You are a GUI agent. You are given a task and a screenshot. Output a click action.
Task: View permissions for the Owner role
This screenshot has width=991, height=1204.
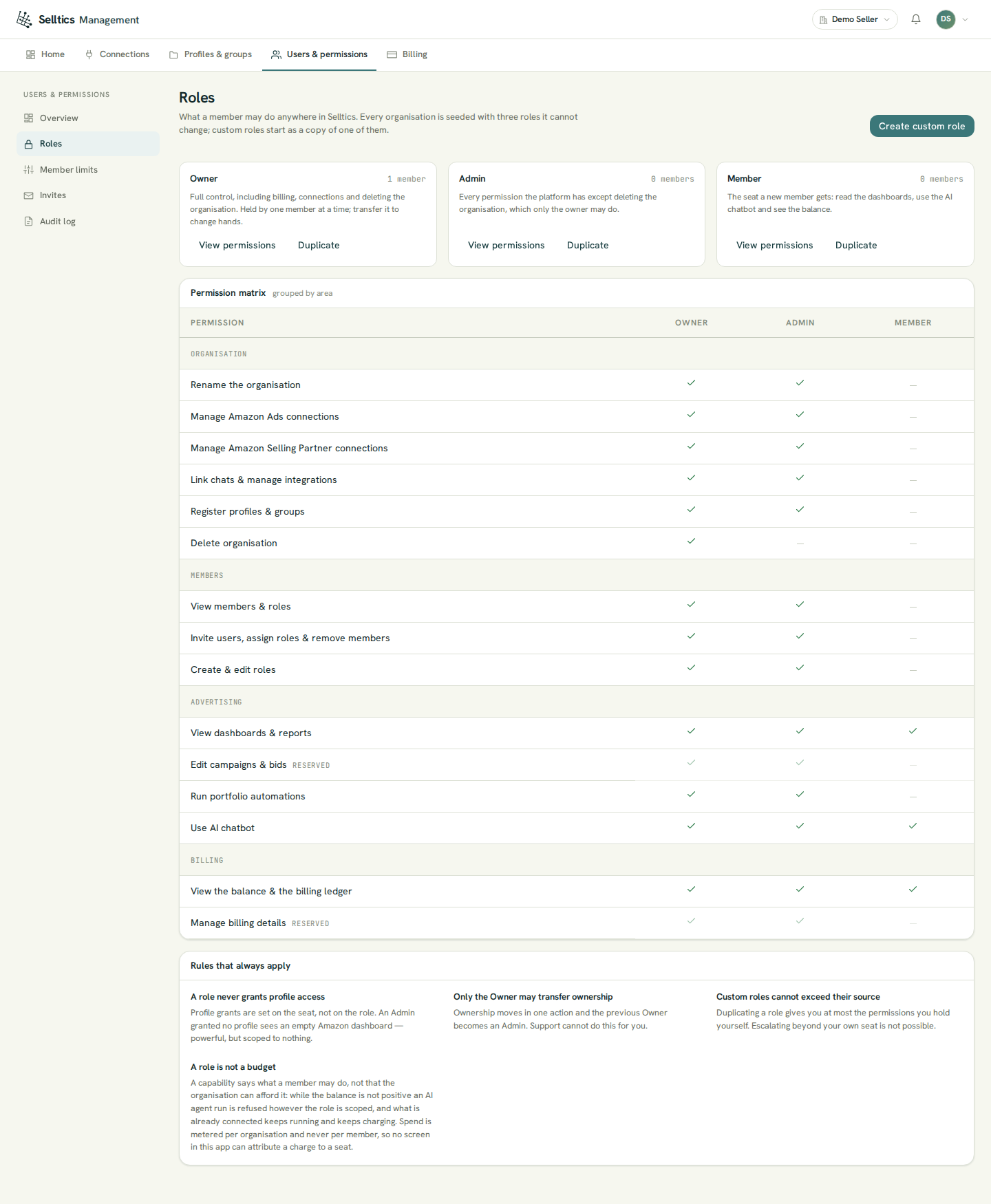click(237, 245)
